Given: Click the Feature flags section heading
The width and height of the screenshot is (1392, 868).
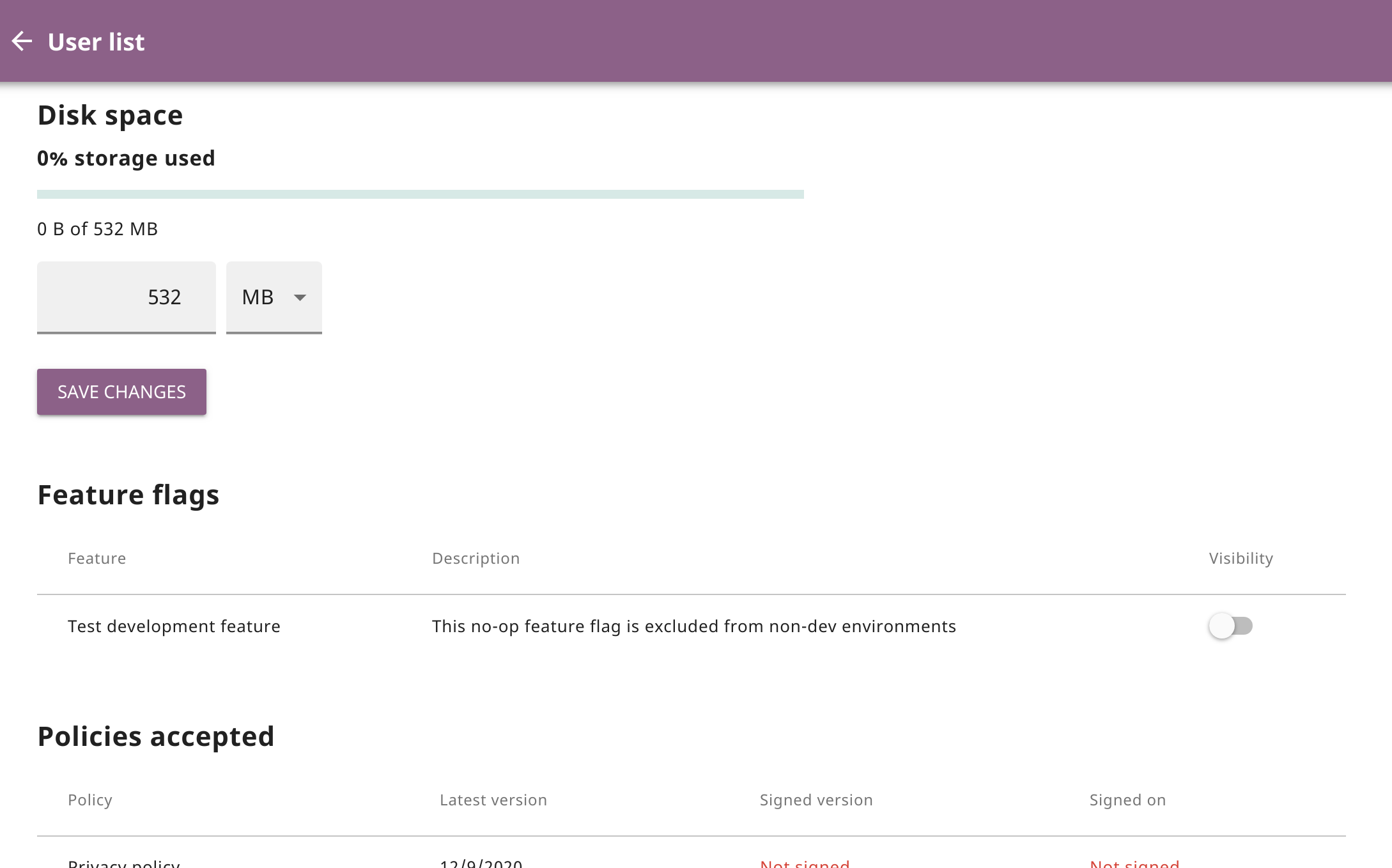Looking at the screenshot, I should click(x=128, y=495).
